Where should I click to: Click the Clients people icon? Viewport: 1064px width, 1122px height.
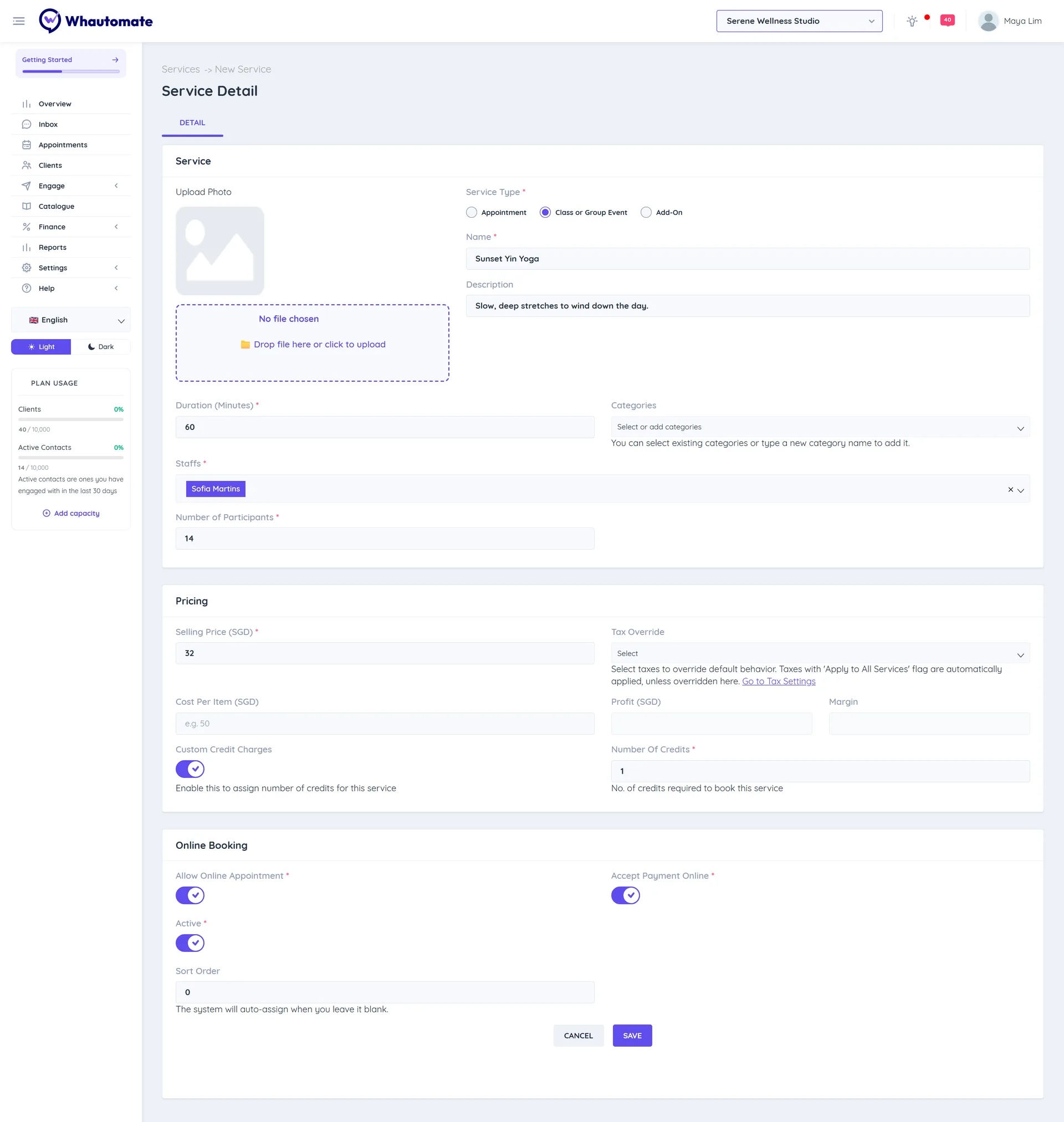click(27, 165)
